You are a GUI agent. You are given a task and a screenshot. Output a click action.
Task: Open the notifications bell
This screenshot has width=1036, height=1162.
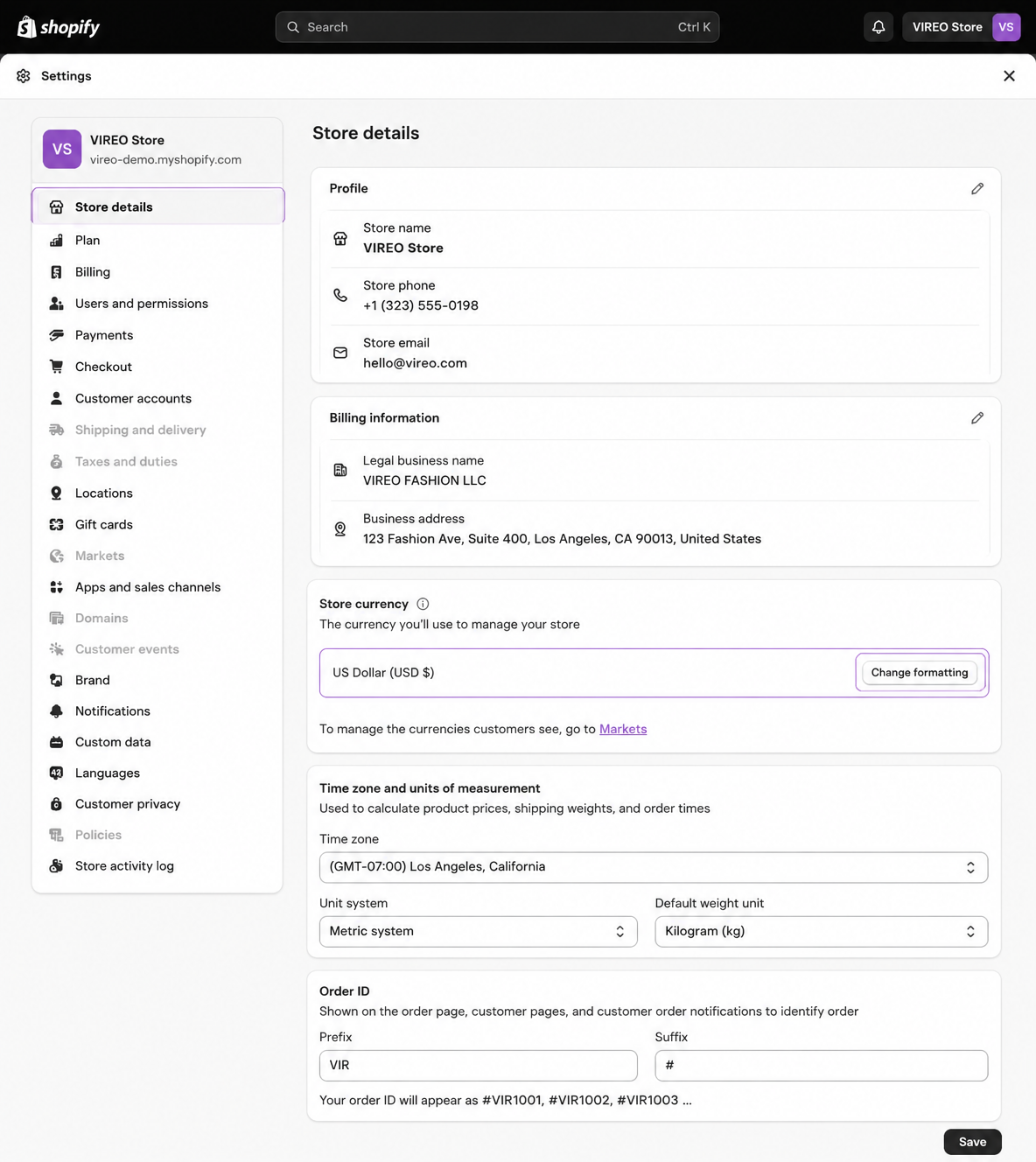[x=878, y=27]
